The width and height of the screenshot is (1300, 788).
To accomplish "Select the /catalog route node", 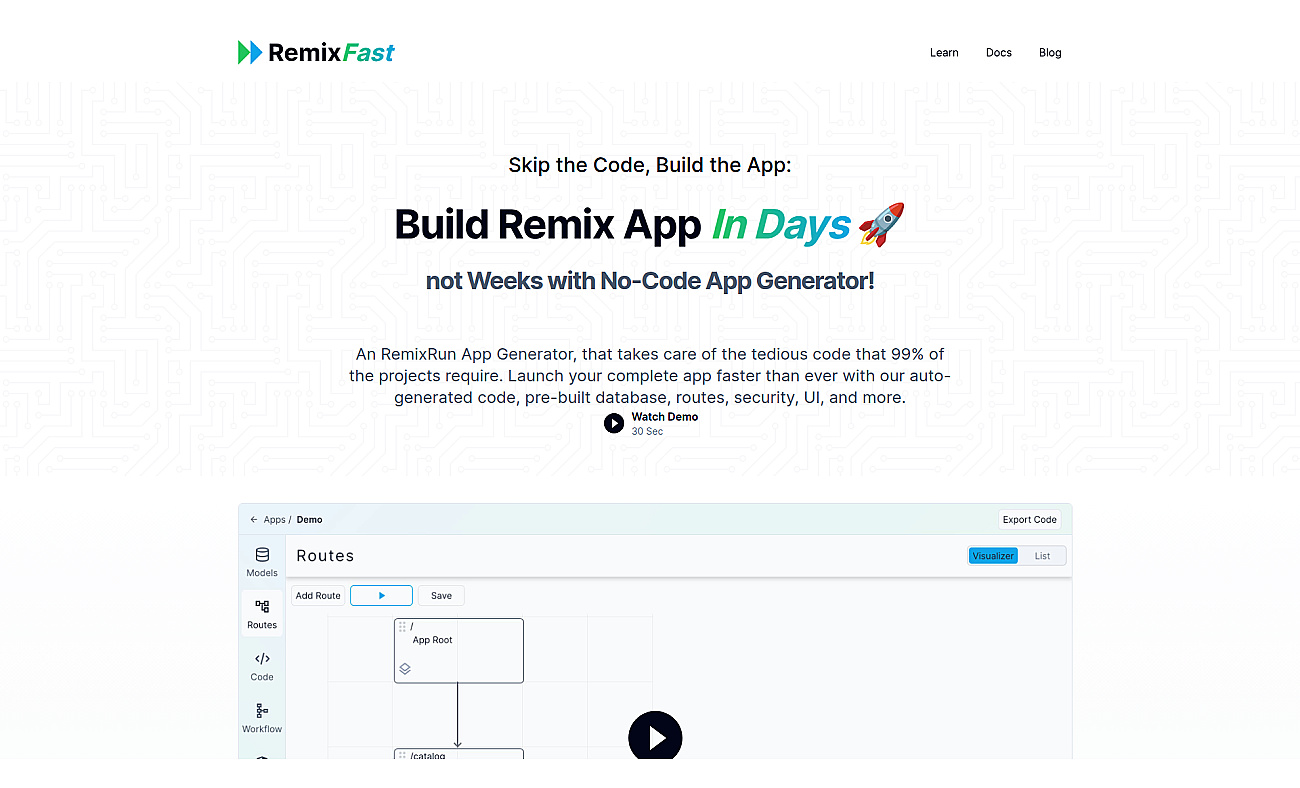I will pos(459,753).
